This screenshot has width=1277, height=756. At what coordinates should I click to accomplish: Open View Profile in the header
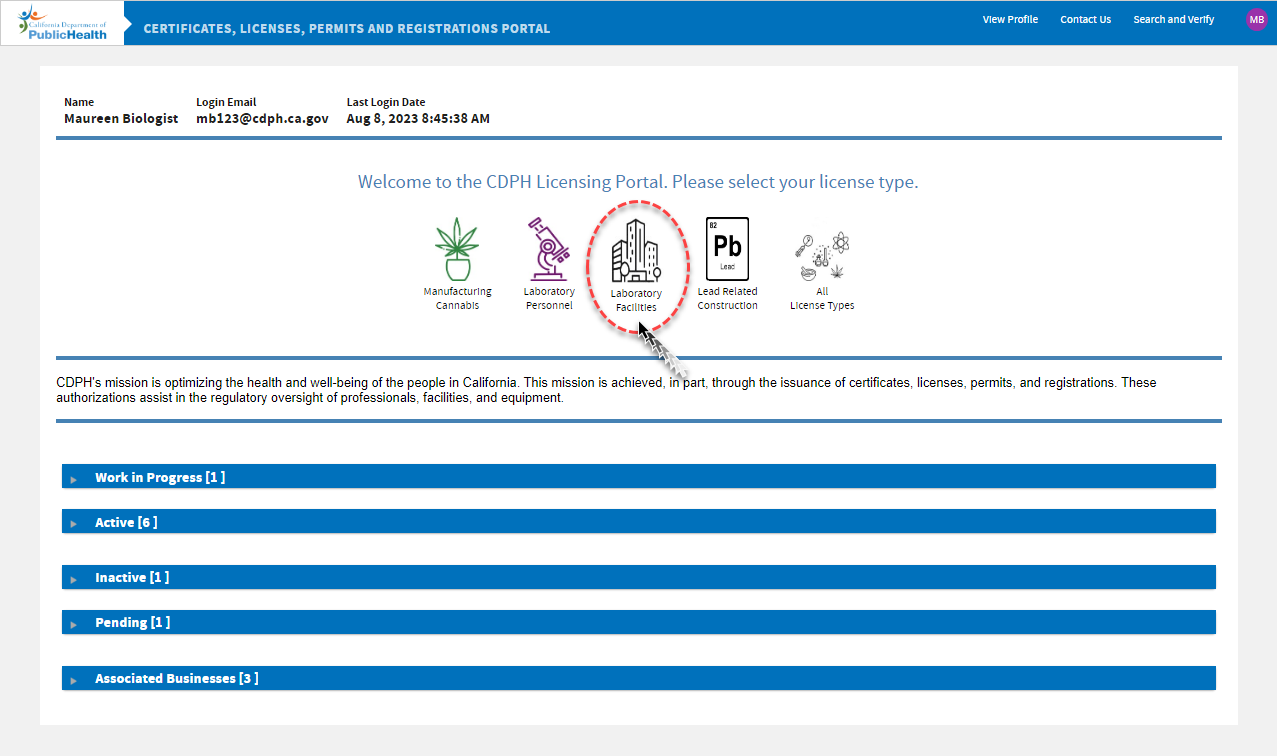pyautogui.click(x=1010, y=19)
